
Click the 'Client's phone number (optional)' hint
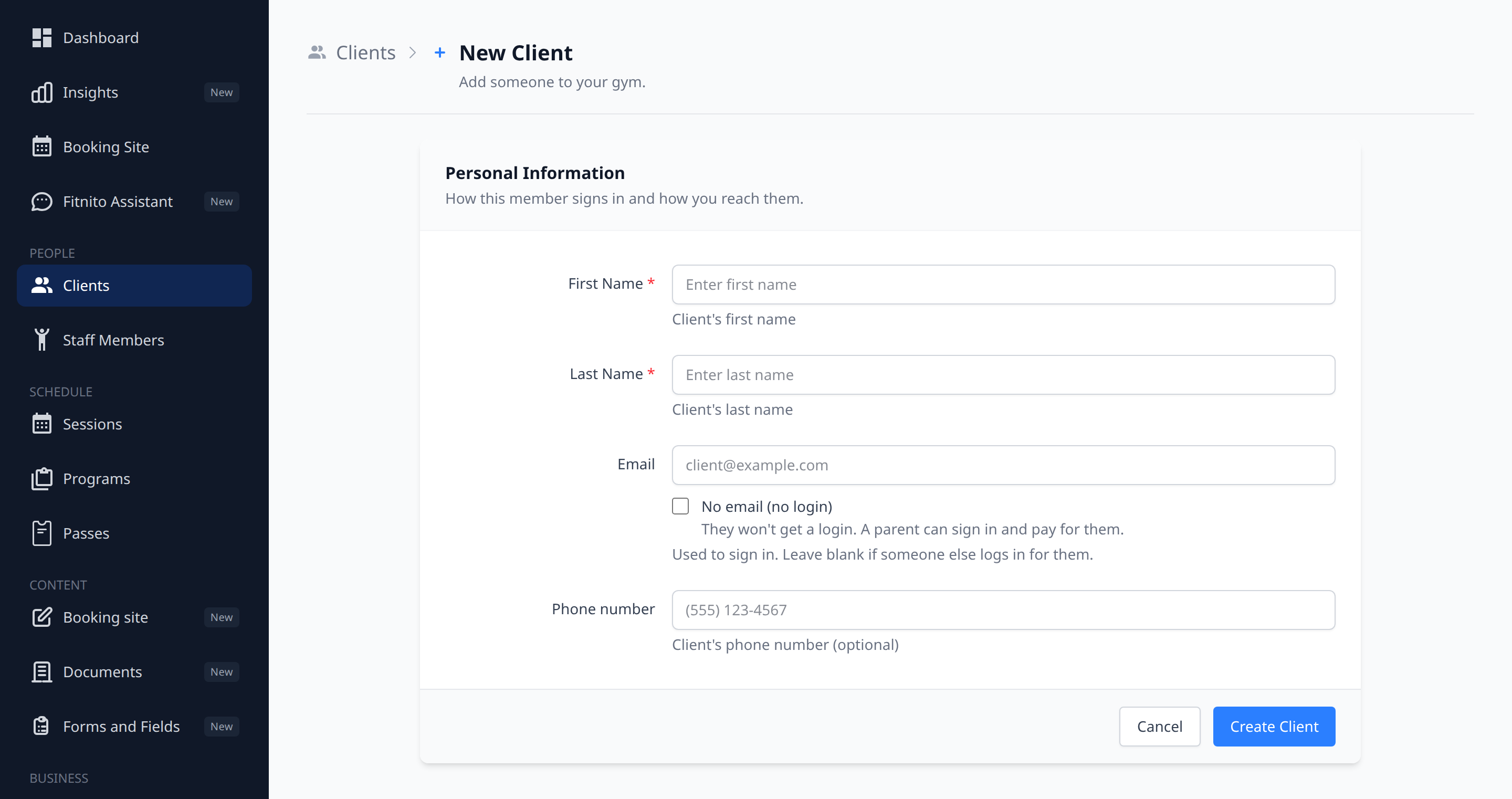pyautogui.click(x=785, y=645)
